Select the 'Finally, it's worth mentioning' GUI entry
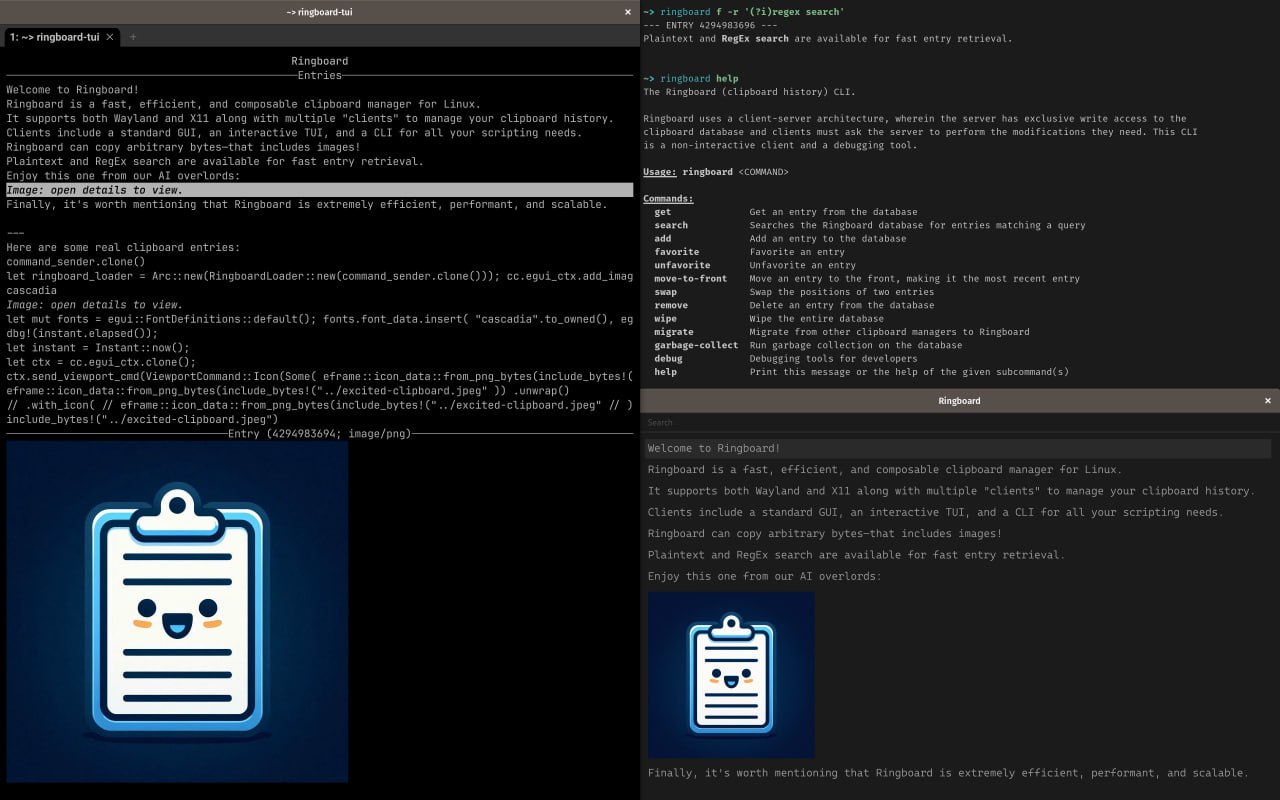Image resolution: width=1280 pixels, height=800 pixels. pyautogui.click(x=947, y=772)
